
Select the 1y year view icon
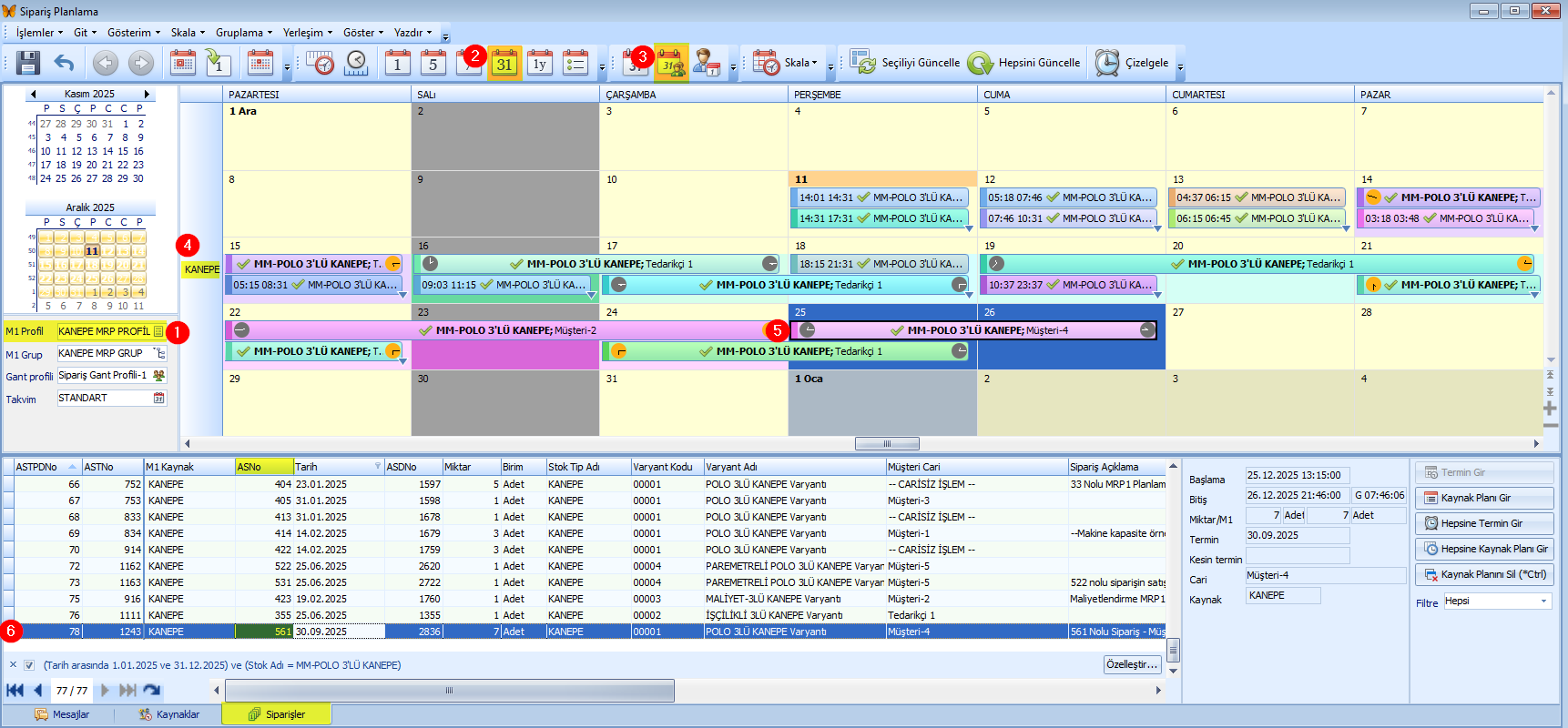(x=540, y=63)
